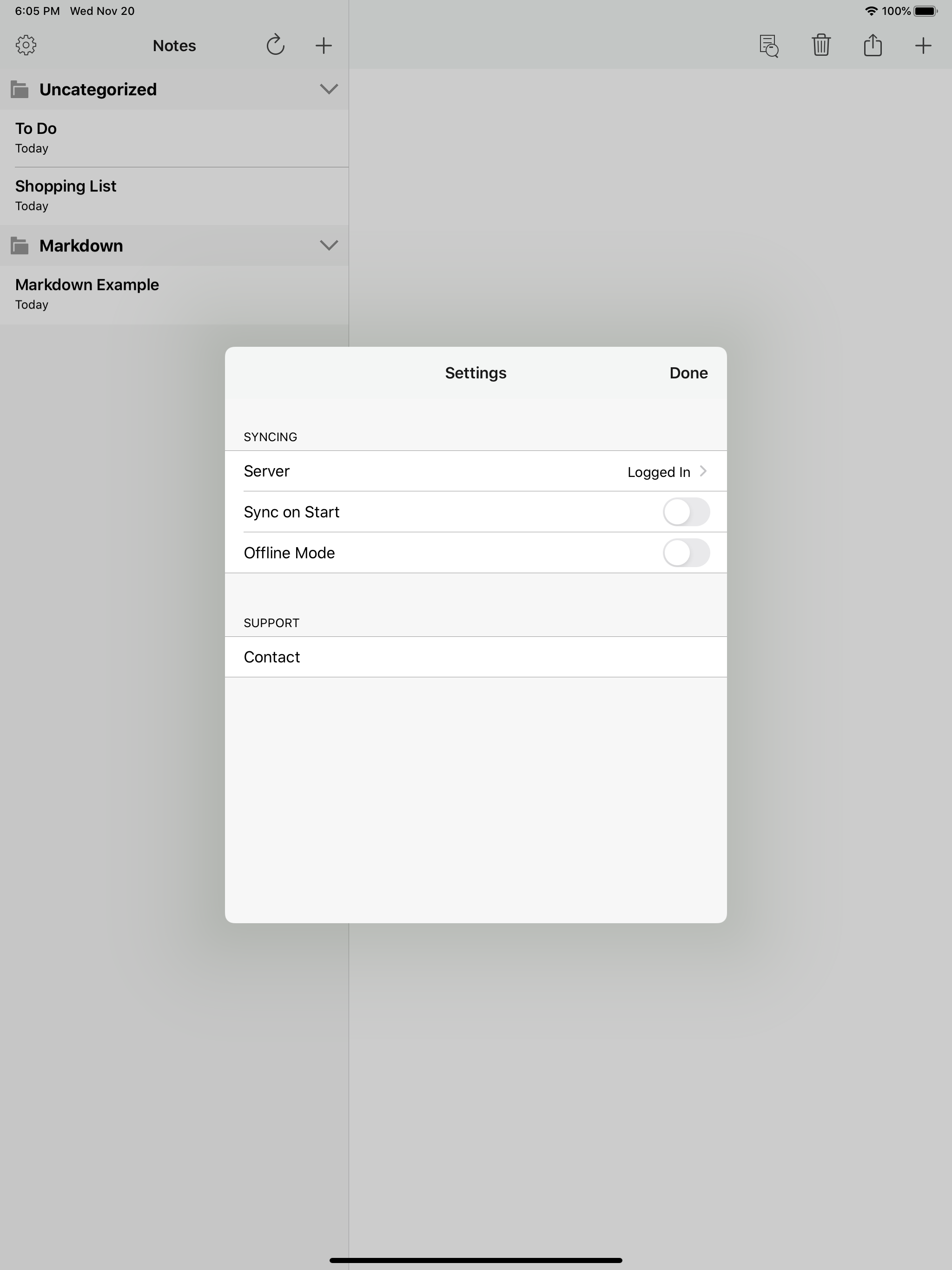
Task: Collapse the Uncategorized category chevron
Action: click(x=329, y=89)
